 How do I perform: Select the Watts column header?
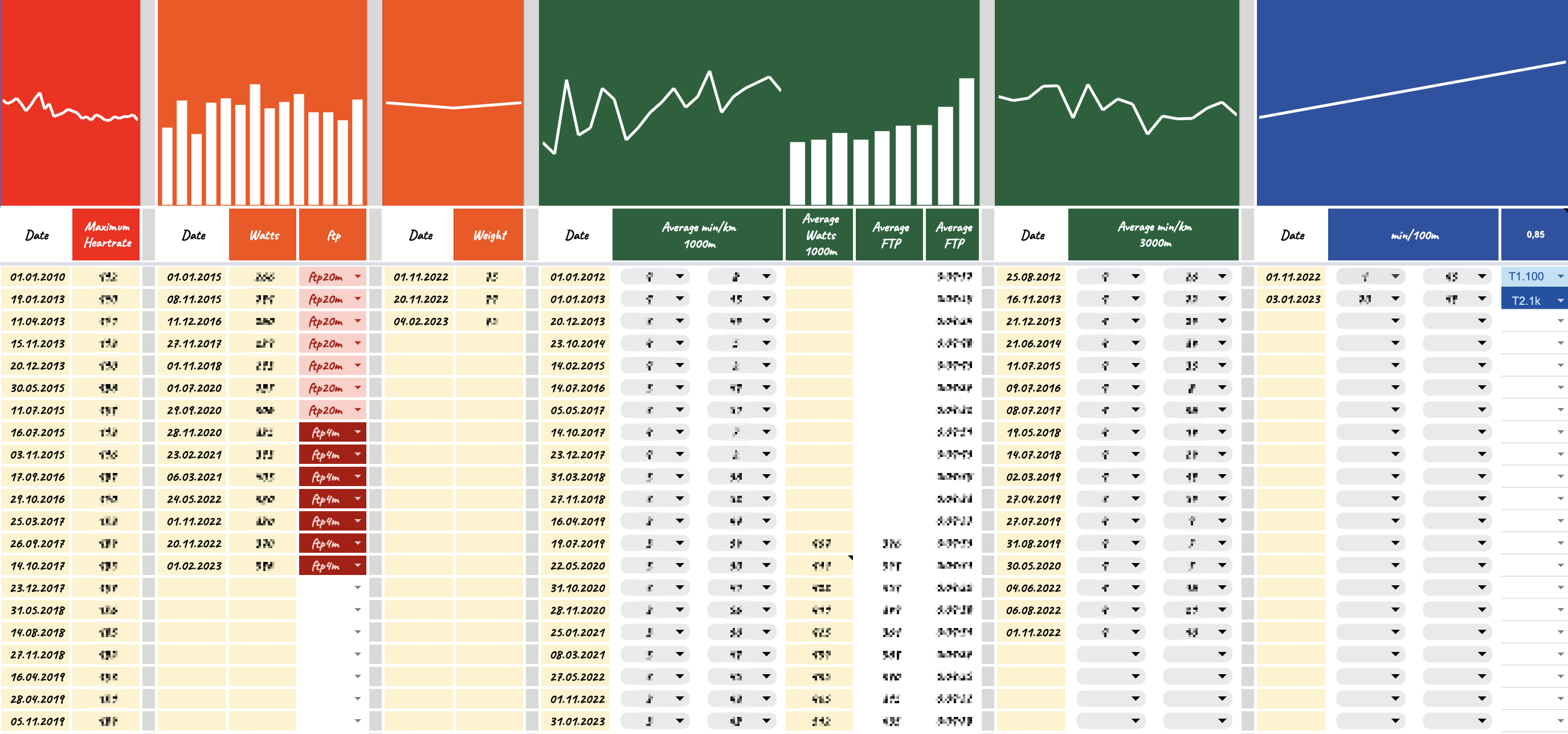coord(263,235)
